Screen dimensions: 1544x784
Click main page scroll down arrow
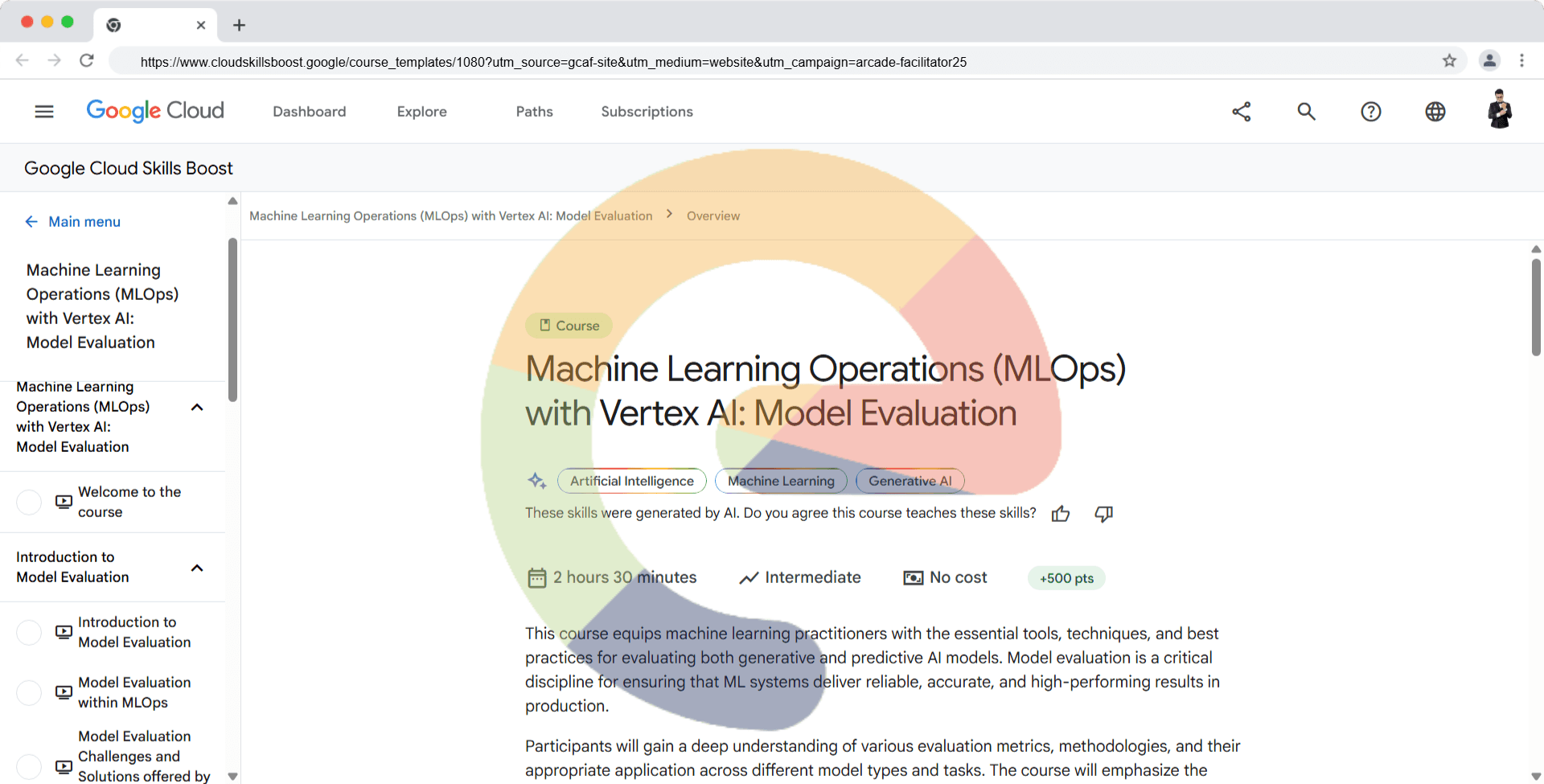(x=1536, y=776)
